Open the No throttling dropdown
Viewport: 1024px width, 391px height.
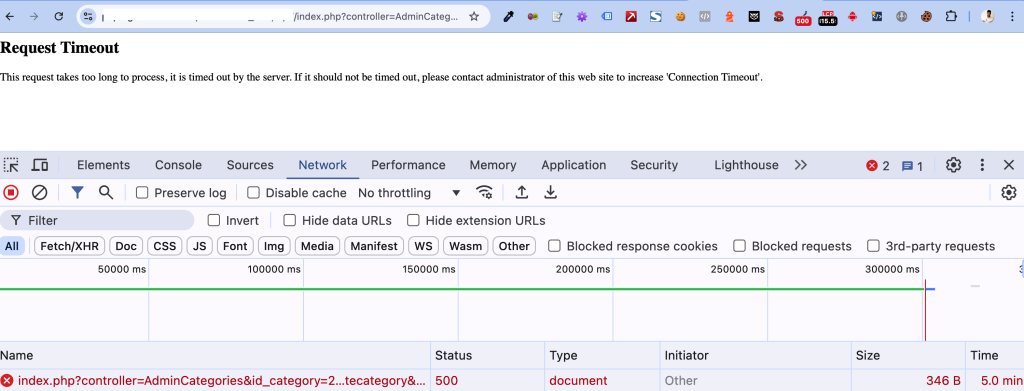point(409,193)
